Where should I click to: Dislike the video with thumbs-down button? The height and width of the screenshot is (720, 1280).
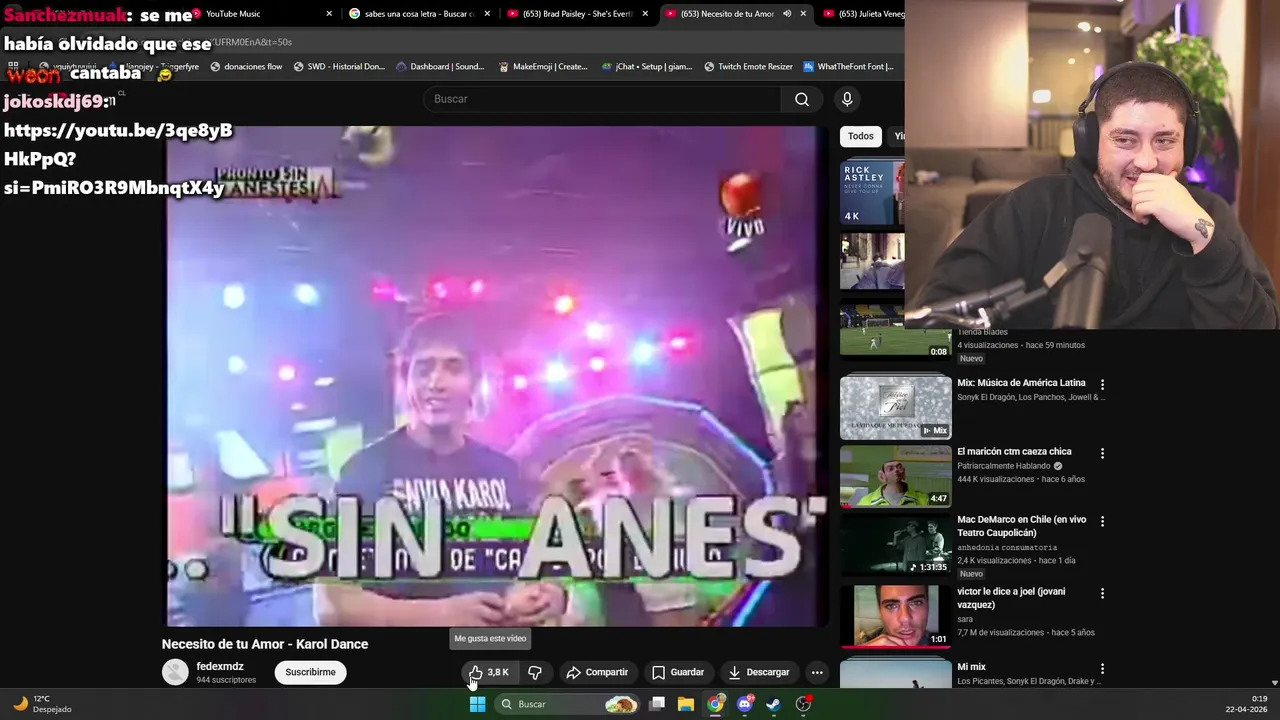535,672
